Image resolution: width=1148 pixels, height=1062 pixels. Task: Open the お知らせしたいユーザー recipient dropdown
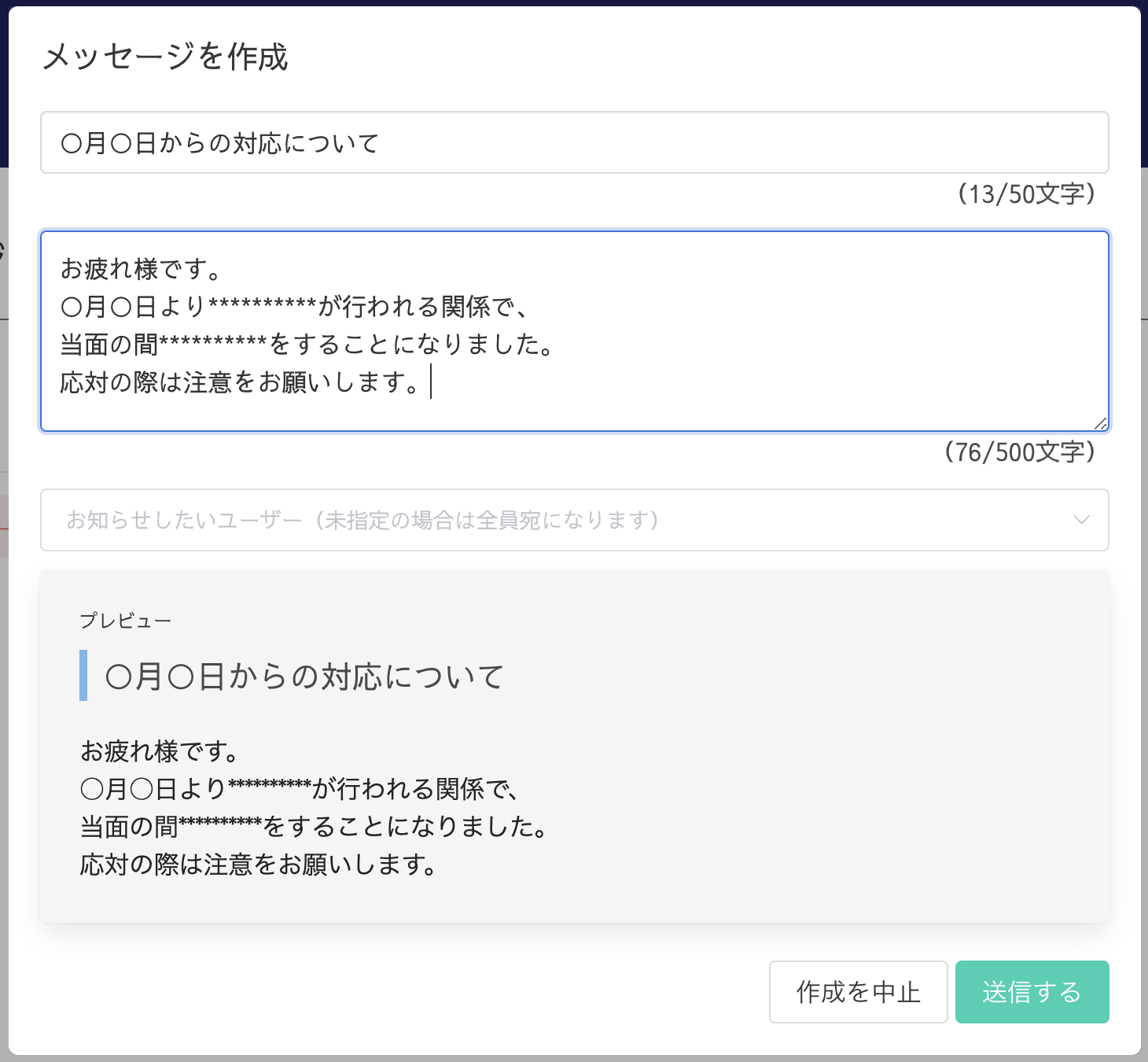tap(550, 520)
